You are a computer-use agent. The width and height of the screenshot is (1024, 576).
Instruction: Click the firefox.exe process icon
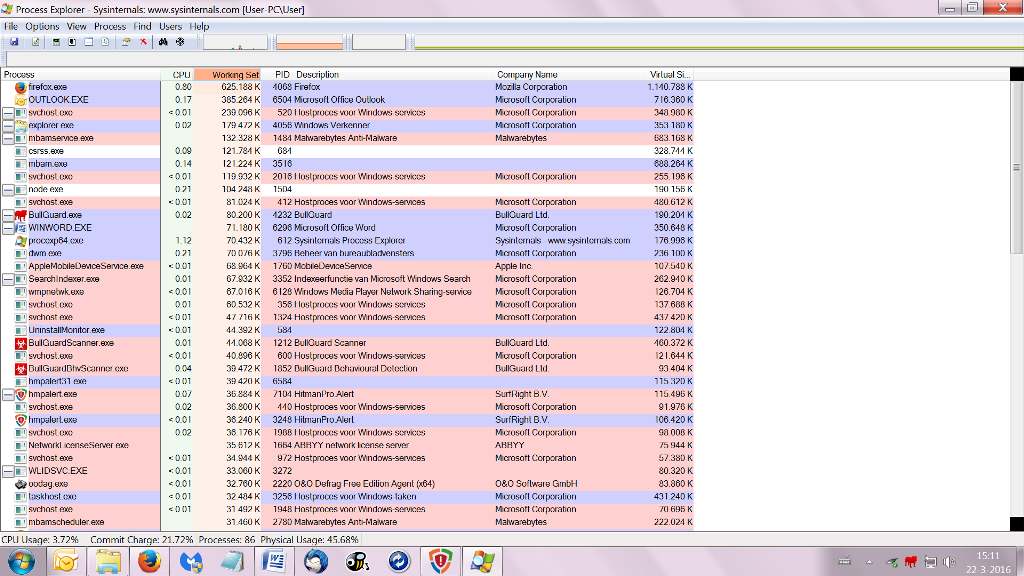coord(20,87)
